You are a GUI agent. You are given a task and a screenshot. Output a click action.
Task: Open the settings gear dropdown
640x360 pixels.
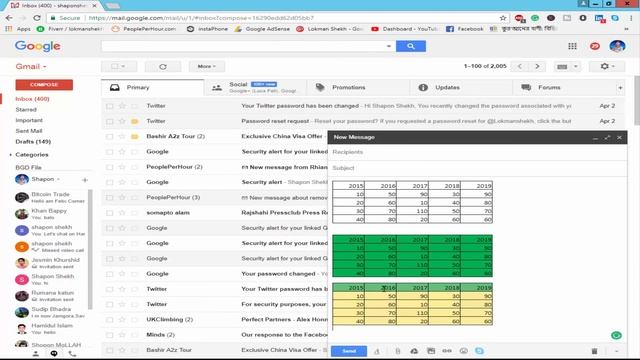point(607,66)
